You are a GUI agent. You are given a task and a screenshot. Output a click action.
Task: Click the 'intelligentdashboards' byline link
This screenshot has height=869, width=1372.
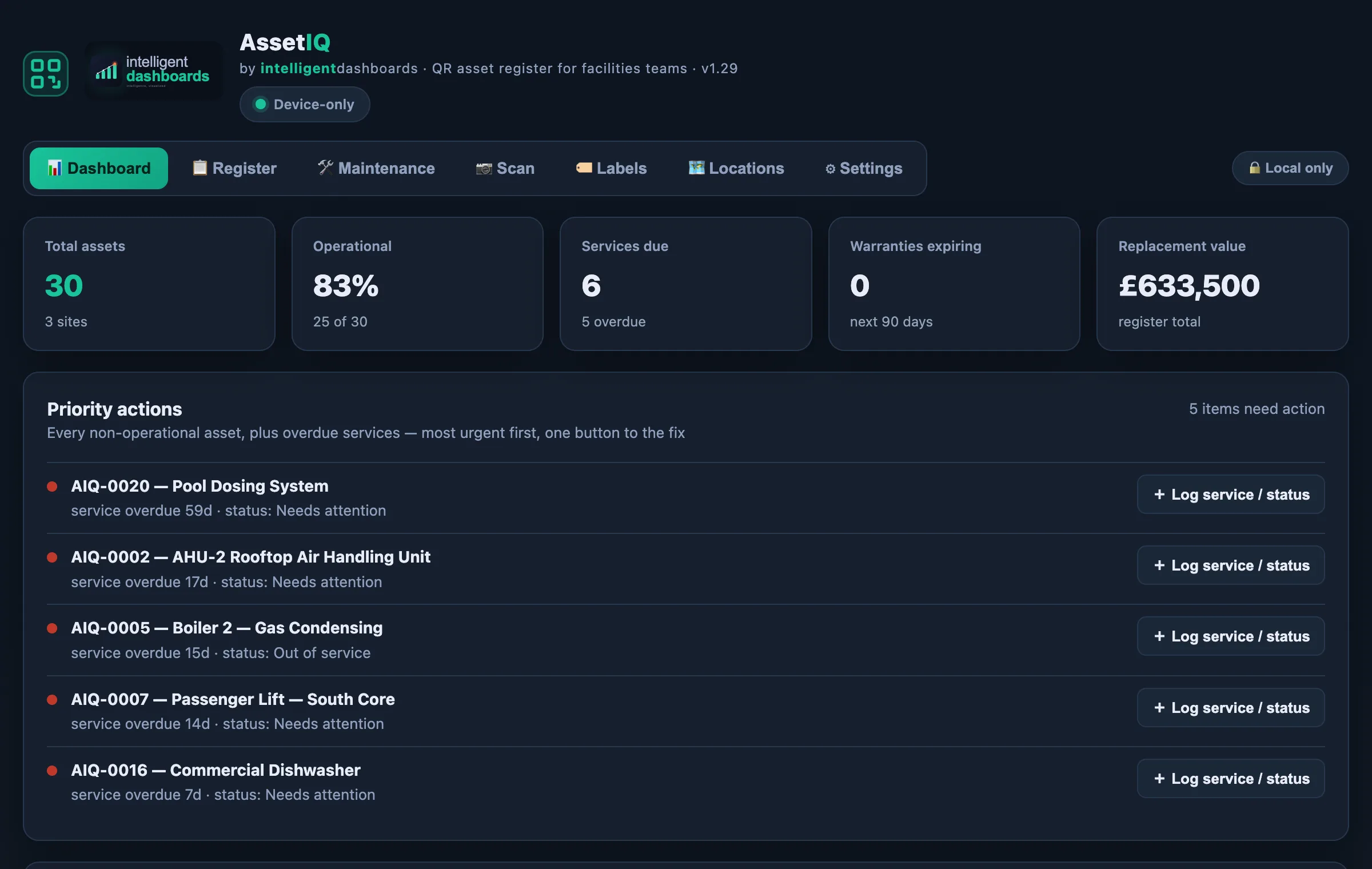(339, 68)
